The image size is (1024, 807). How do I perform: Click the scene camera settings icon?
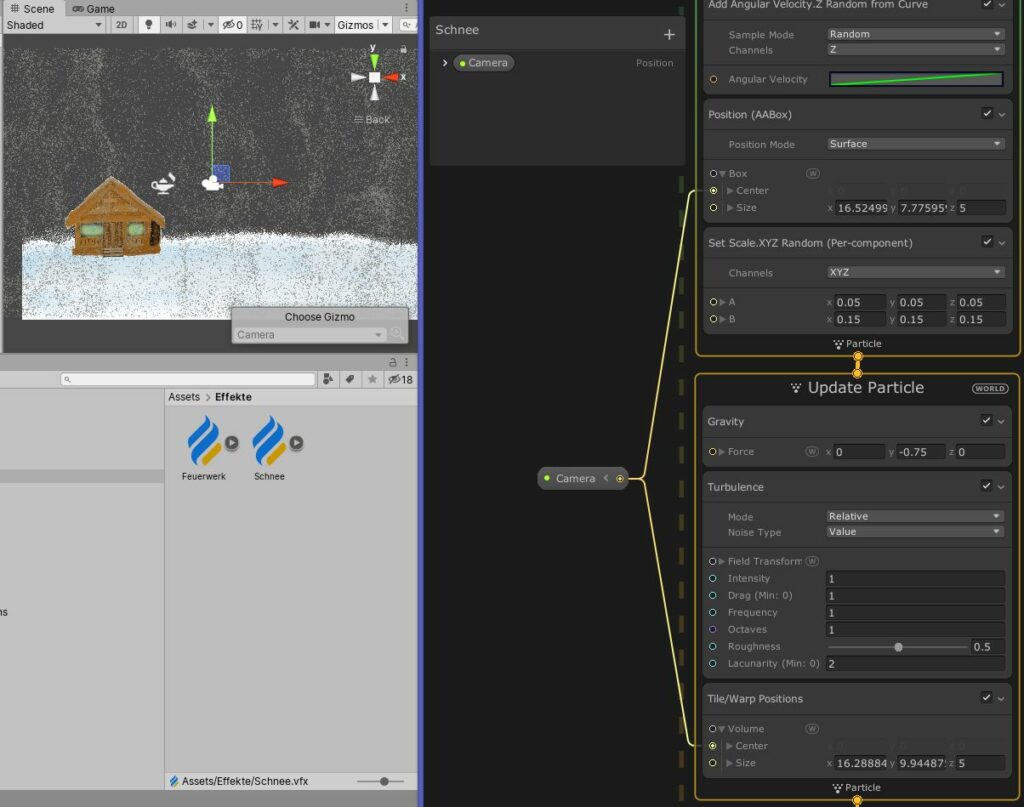315,25
